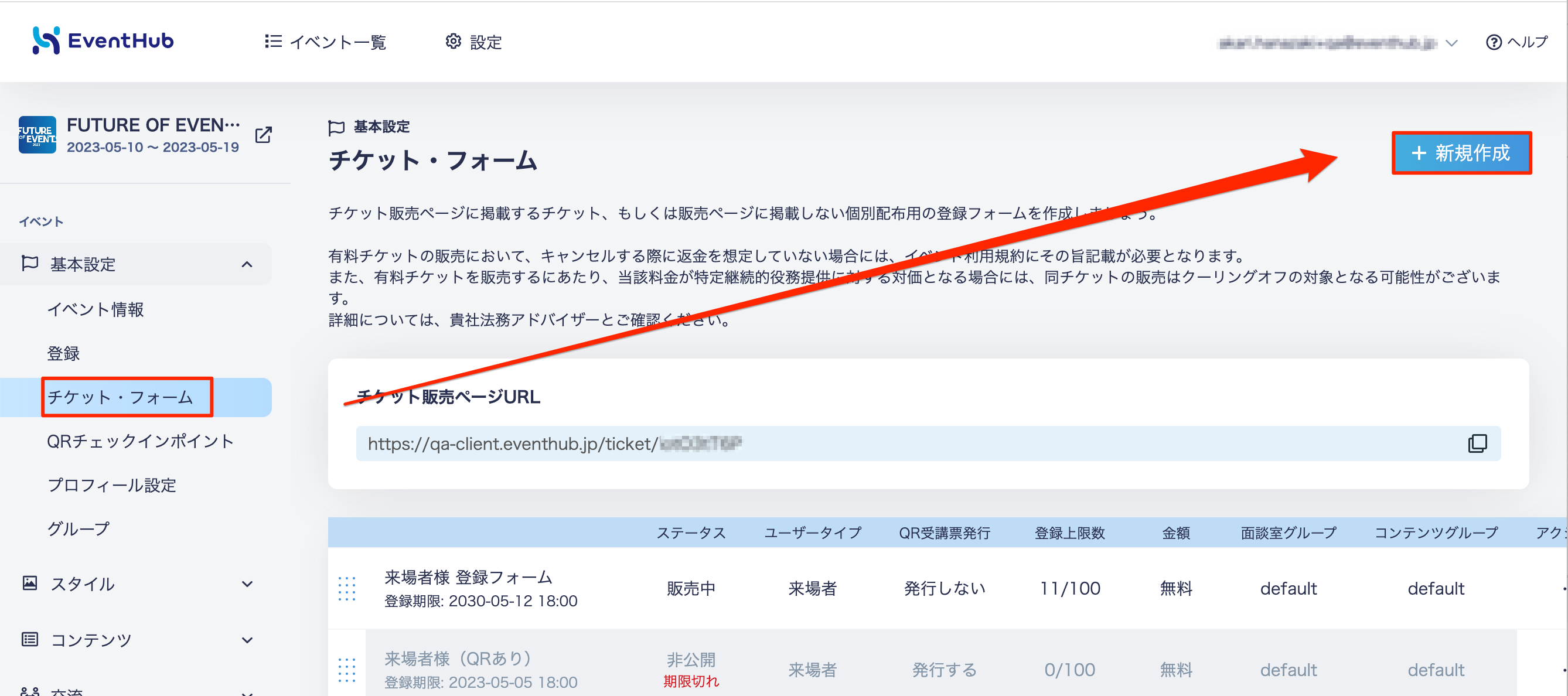This screenshot has height=696, width=1568.
Task: Click the flag icon beside sidebar 基本設定
Action: (30, 264)
